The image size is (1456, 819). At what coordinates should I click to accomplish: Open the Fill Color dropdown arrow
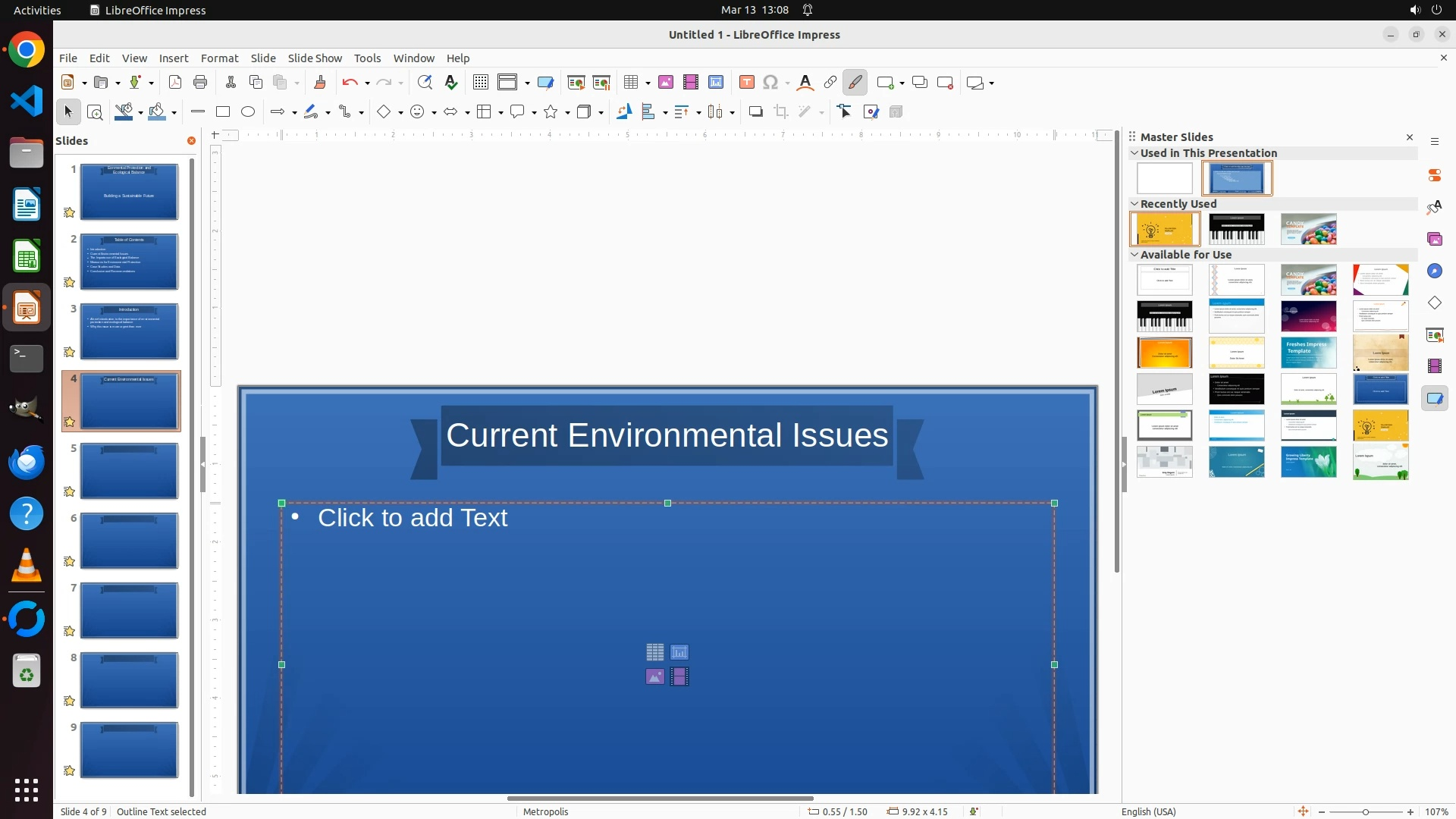174,113
